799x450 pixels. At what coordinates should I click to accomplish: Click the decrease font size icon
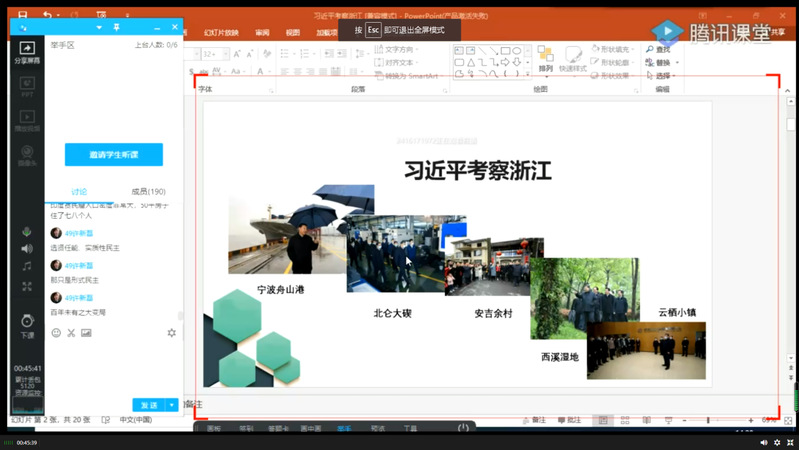(x=250, y=54)
